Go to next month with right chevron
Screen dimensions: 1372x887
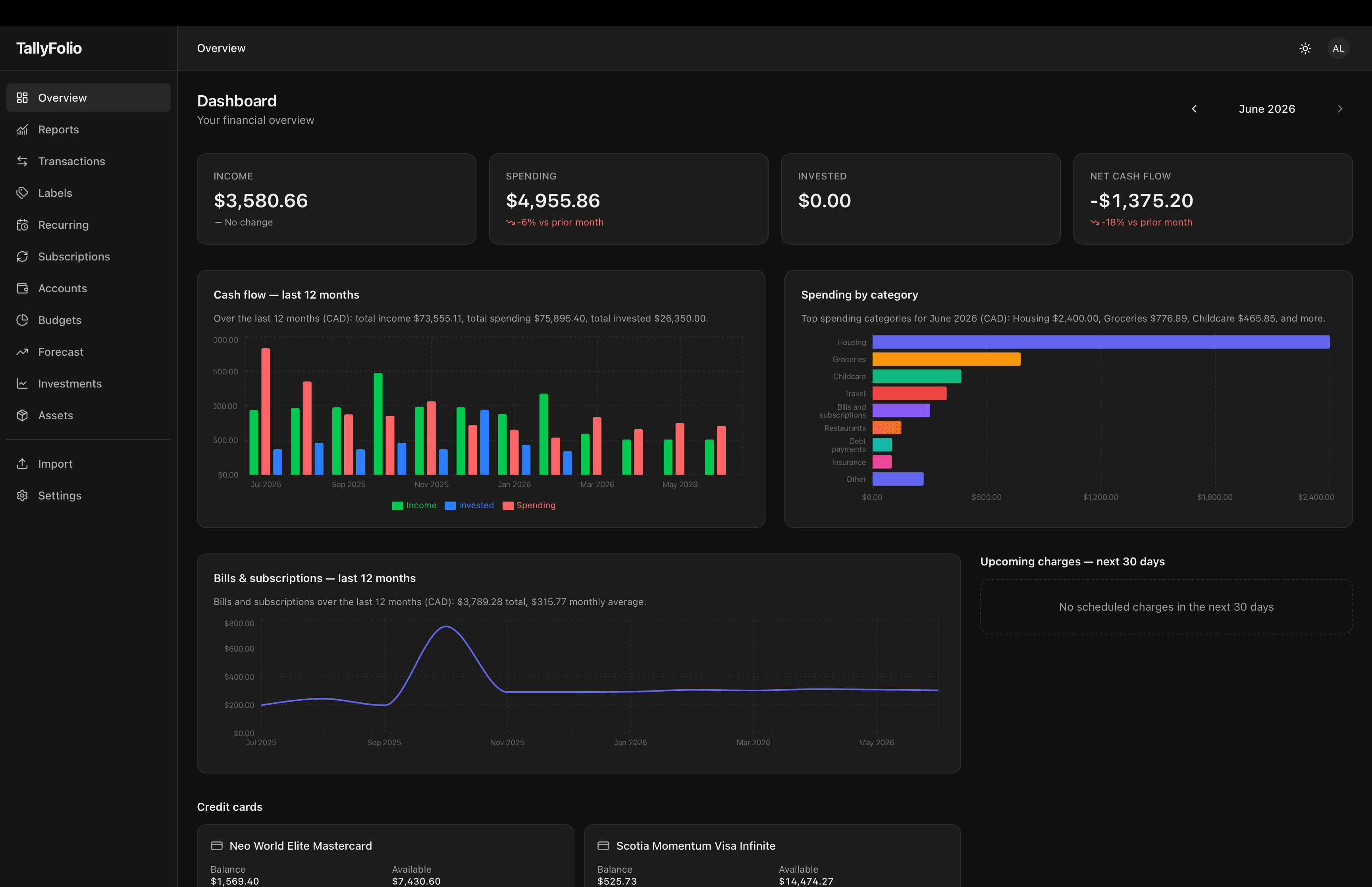[x=1340, y=109]
